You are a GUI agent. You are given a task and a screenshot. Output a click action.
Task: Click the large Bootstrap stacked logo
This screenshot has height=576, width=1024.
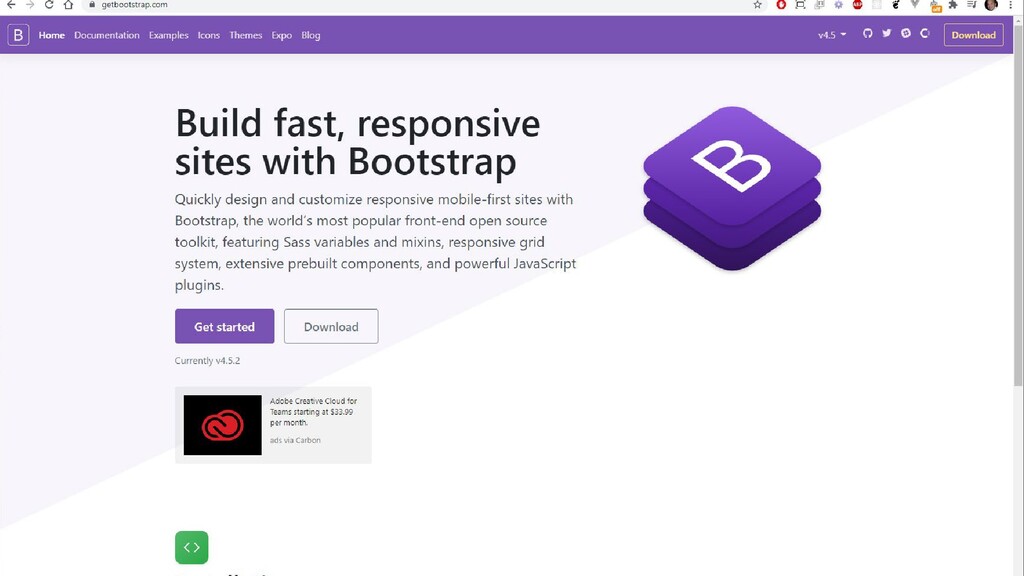(x=732, y=188)
